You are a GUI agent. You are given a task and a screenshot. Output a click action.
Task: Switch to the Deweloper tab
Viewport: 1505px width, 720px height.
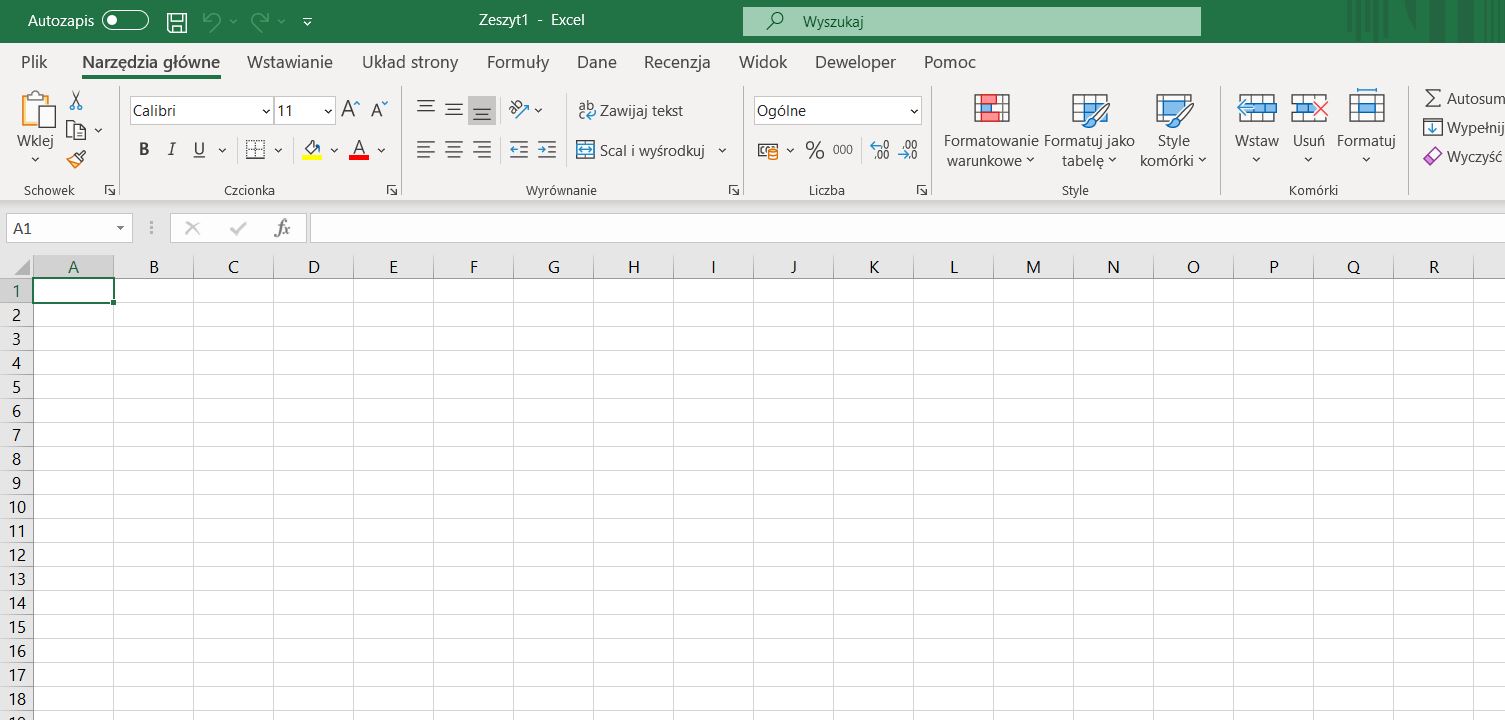(x=855, y=62)
